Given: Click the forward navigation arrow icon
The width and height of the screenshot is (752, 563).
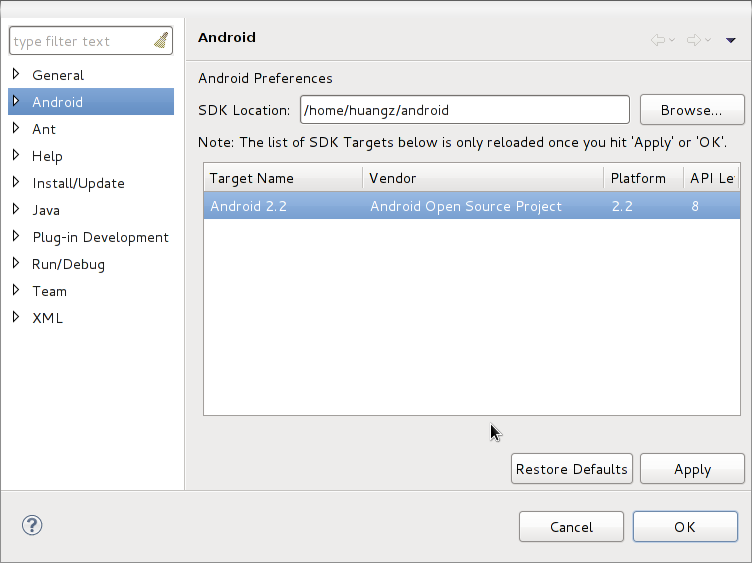Looking at the screenshot, I should tap(693, 40).
